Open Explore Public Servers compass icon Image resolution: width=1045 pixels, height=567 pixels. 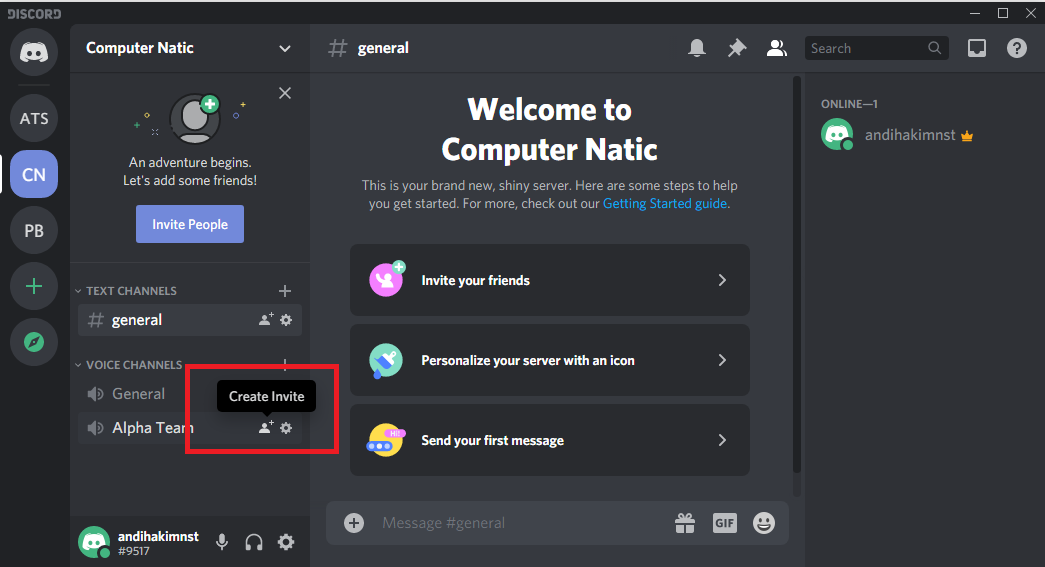pos(34,342)
